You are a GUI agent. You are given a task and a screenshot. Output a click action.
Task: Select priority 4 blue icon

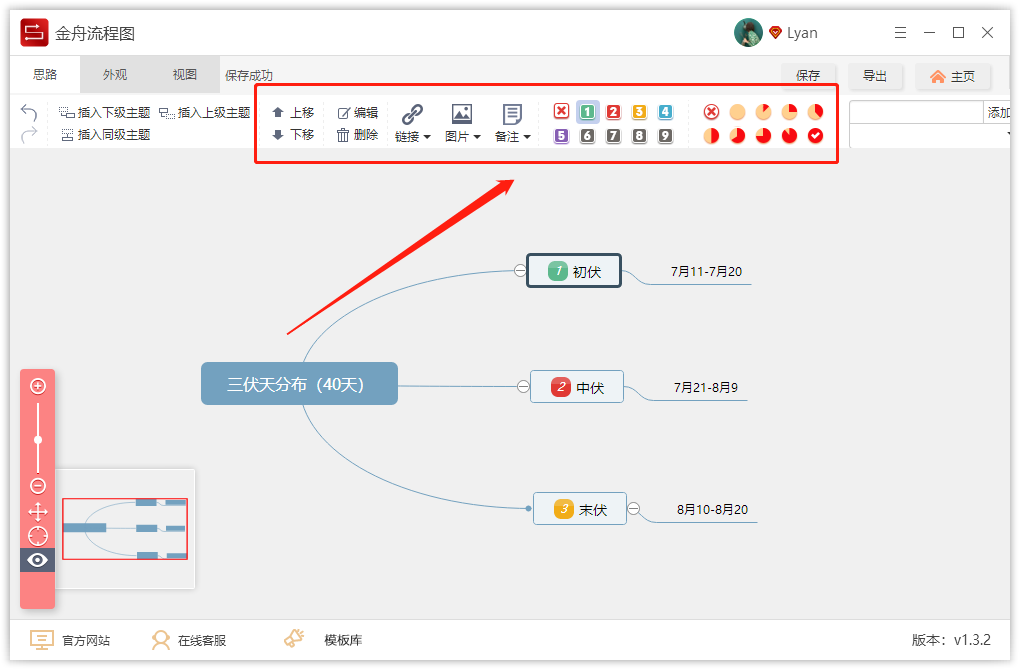point(665,112)
